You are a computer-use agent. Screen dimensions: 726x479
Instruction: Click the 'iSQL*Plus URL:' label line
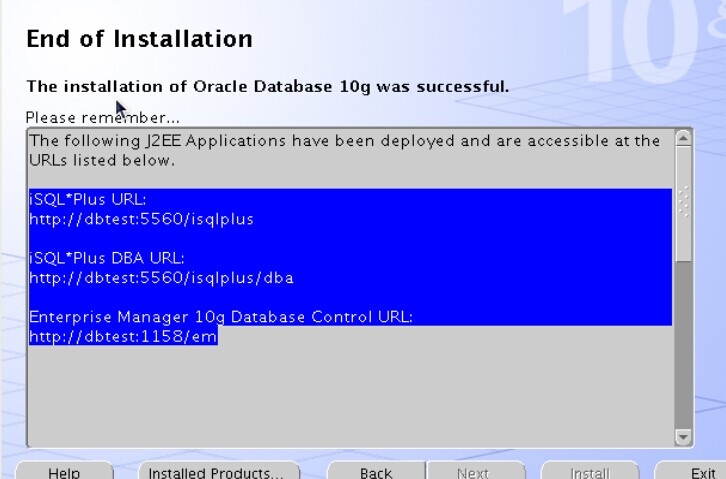pos(88,199)
